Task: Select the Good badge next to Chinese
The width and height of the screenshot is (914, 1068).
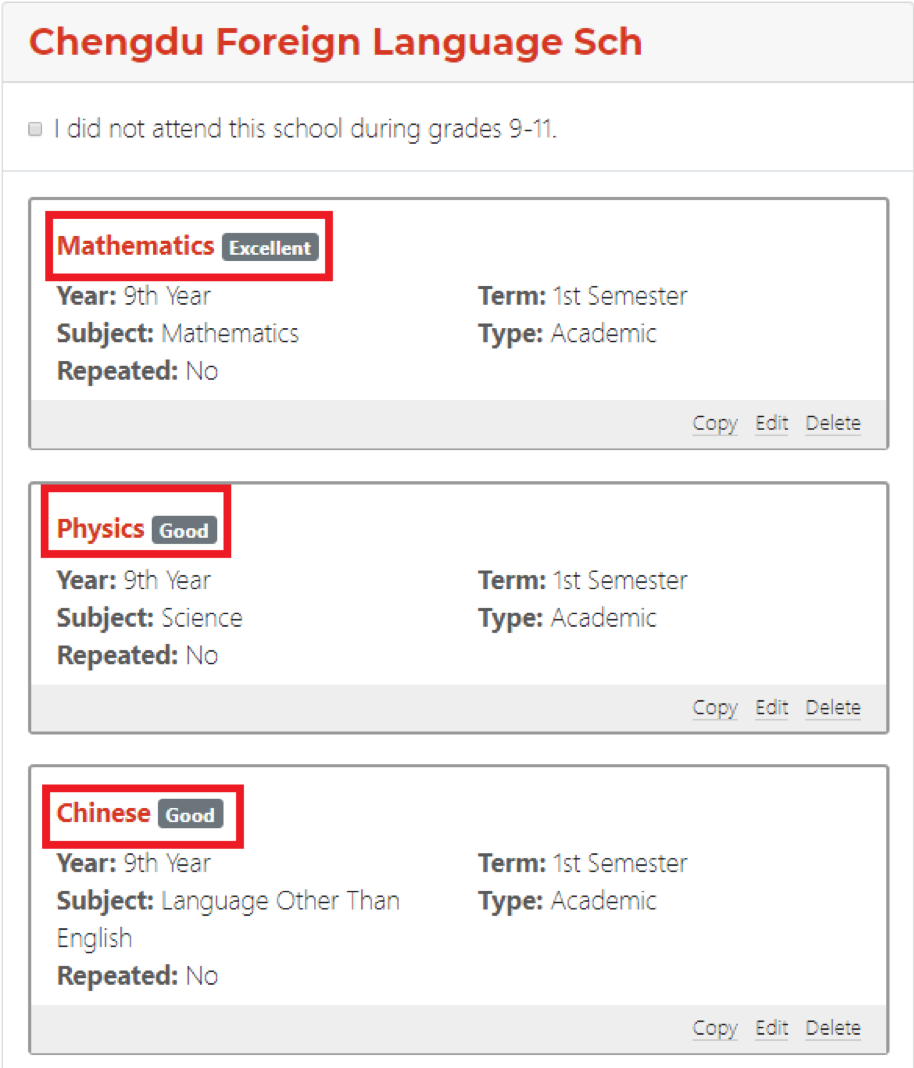Action: coord(191,814)
